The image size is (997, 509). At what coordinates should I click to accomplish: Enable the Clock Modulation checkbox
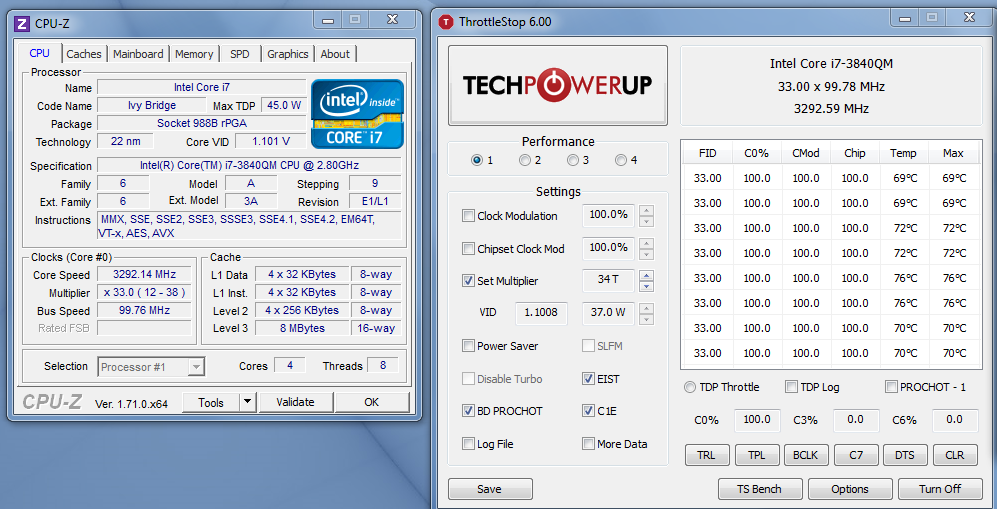tap(468, 216)
